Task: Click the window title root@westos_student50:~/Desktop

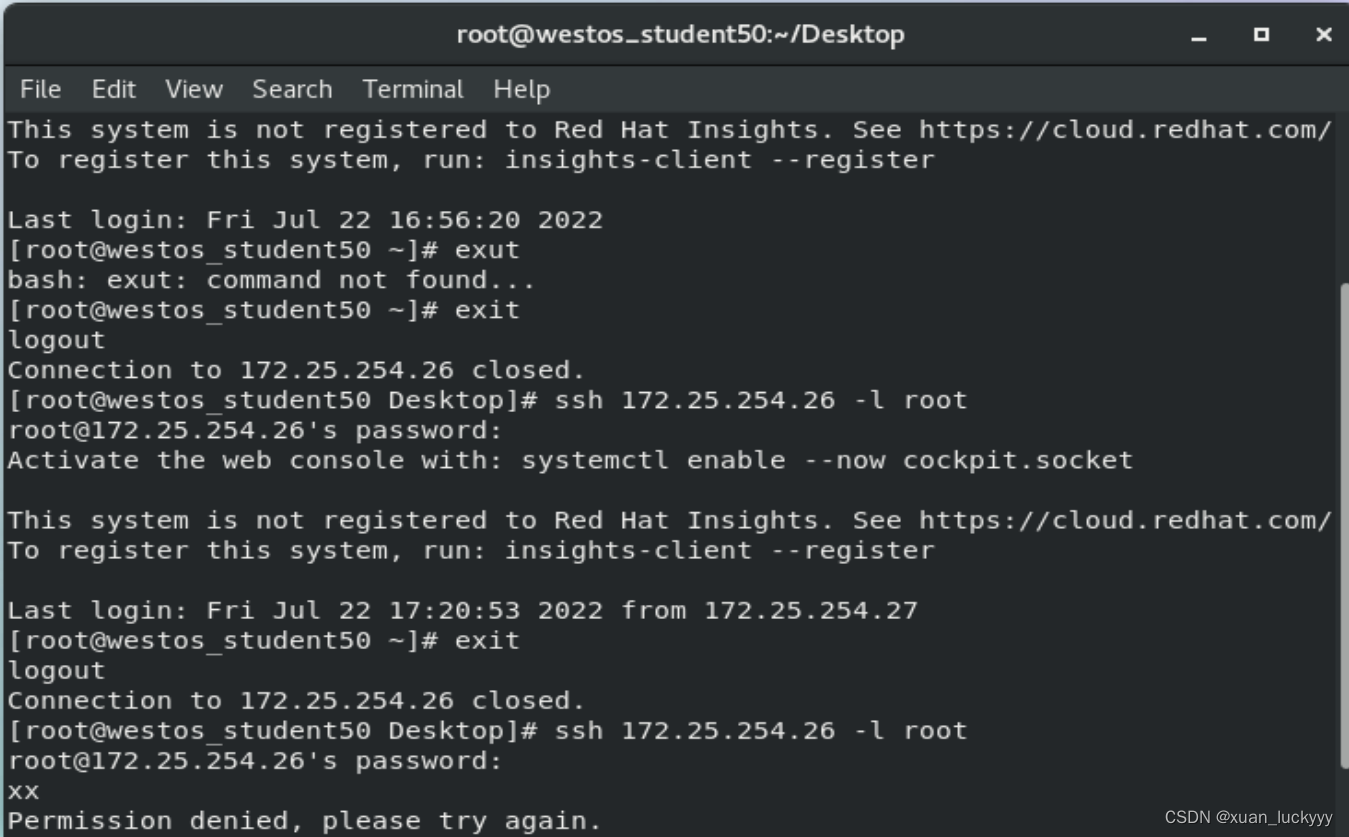Action: [x=680, y=34]
